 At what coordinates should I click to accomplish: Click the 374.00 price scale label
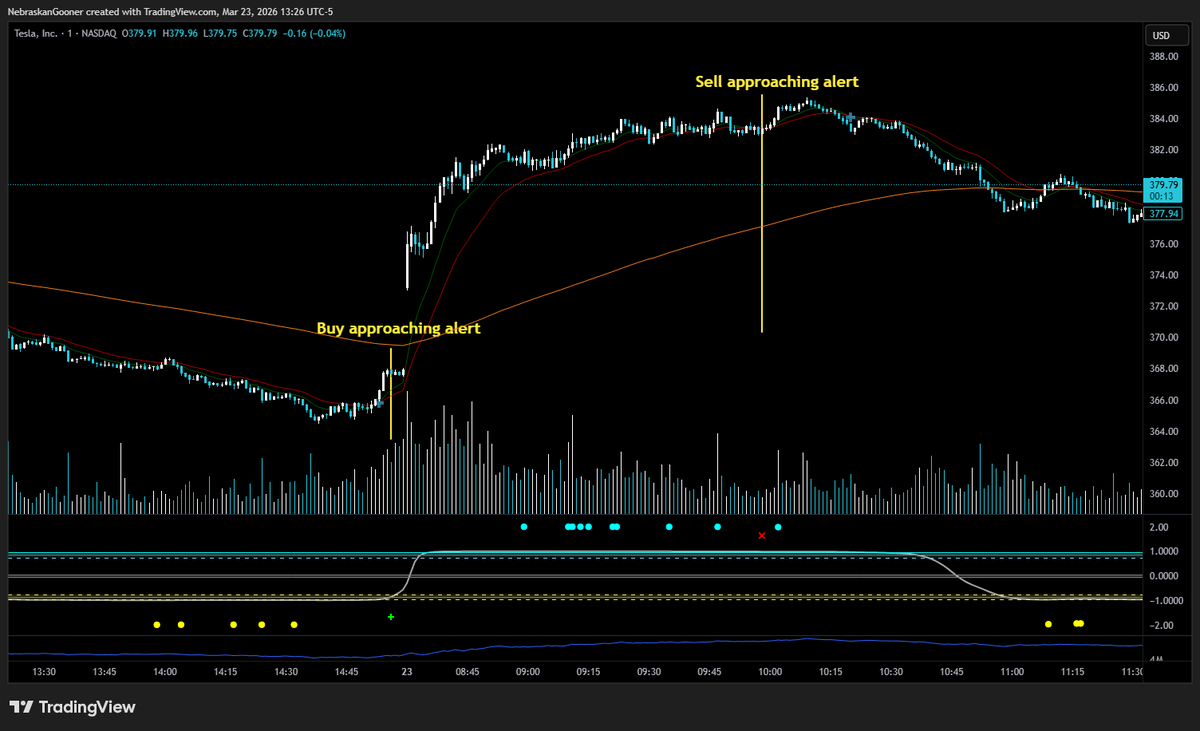(x=1165, y=275)
